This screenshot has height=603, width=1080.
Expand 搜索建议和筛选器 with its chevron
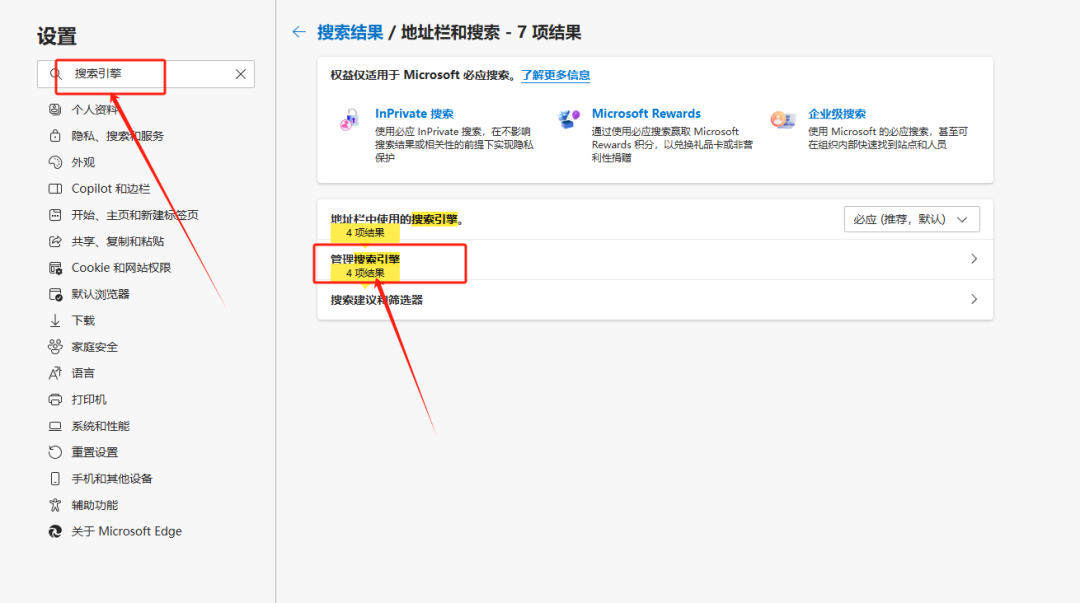coord(974,299)
